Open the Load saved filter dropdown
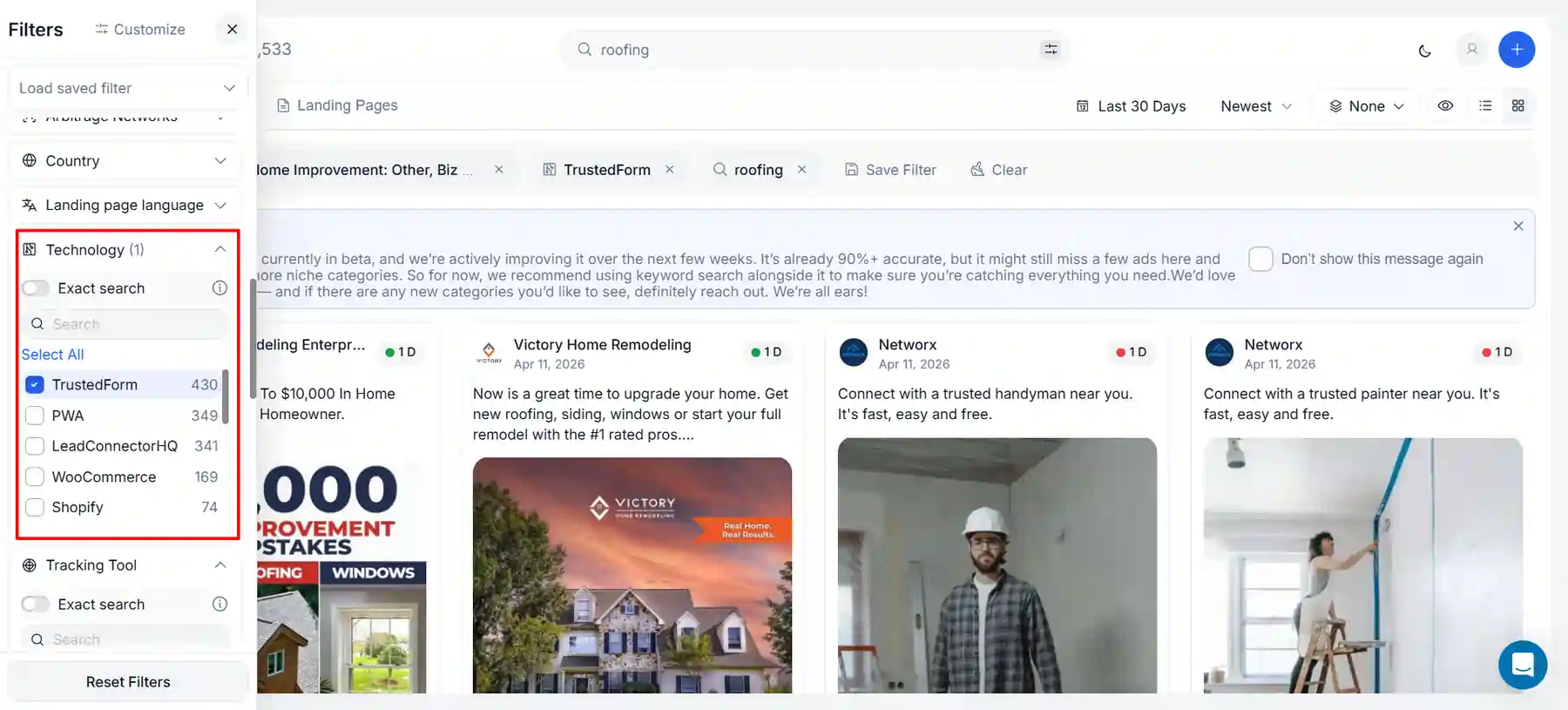The width and height of the screenshot is (1568, 710). 127,88
